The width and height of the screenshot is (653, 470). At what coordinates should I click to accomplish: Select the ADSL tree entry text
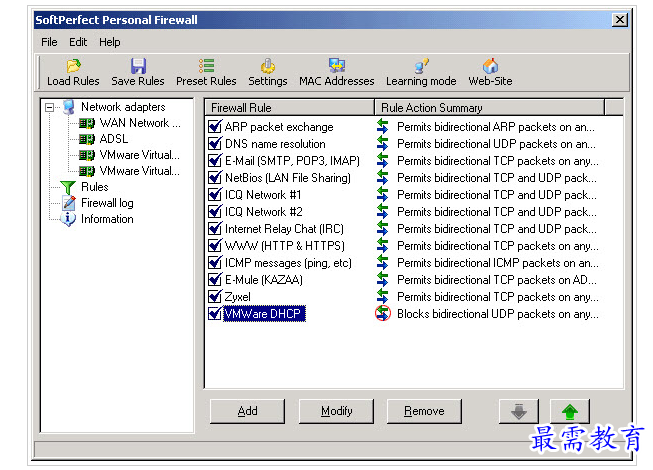pyautogui.click(x=114, y=139)
